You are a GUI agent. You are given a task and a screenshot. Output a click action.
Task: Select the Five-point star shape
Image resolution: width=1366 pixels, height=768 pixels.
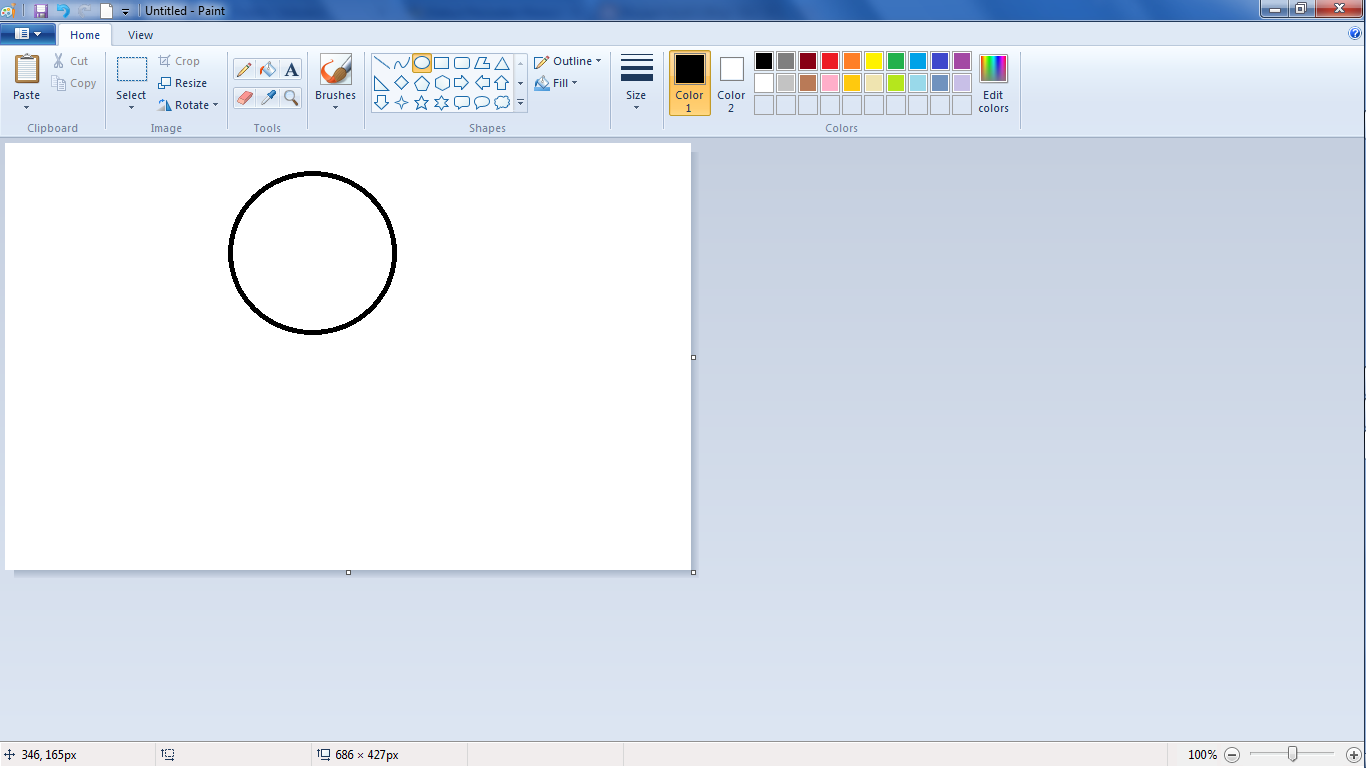click(420, 100)
